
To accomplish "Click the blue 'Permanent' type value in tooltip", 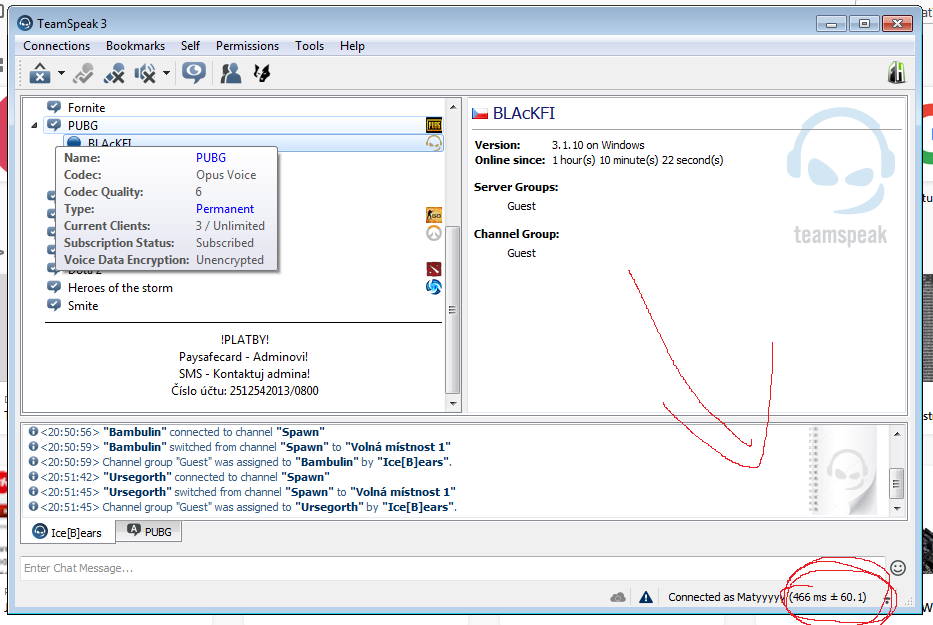I will [x=225, y=209].
